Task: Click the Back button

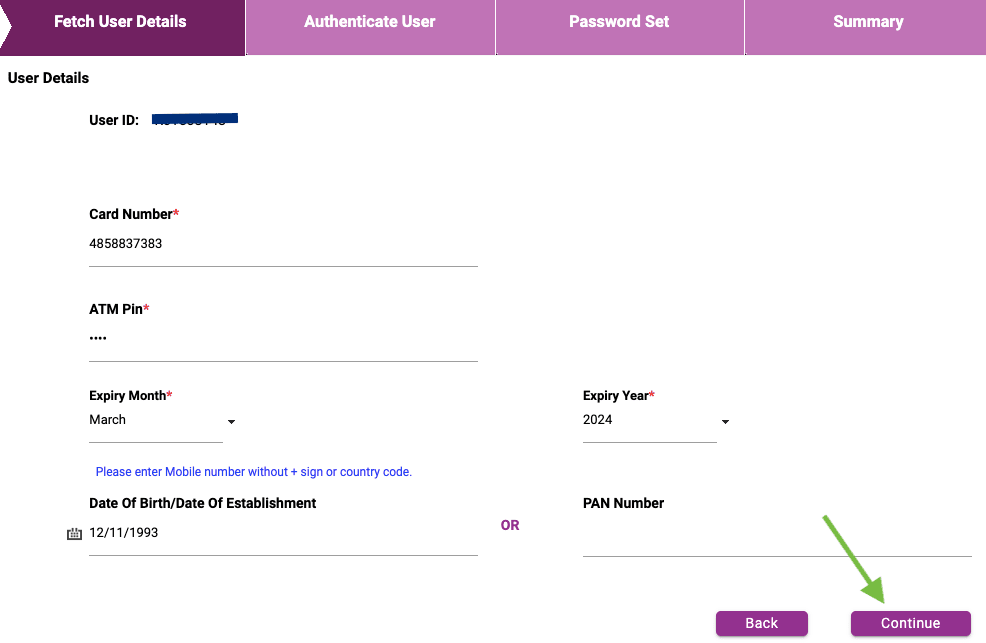Action: tap(762, 623)
